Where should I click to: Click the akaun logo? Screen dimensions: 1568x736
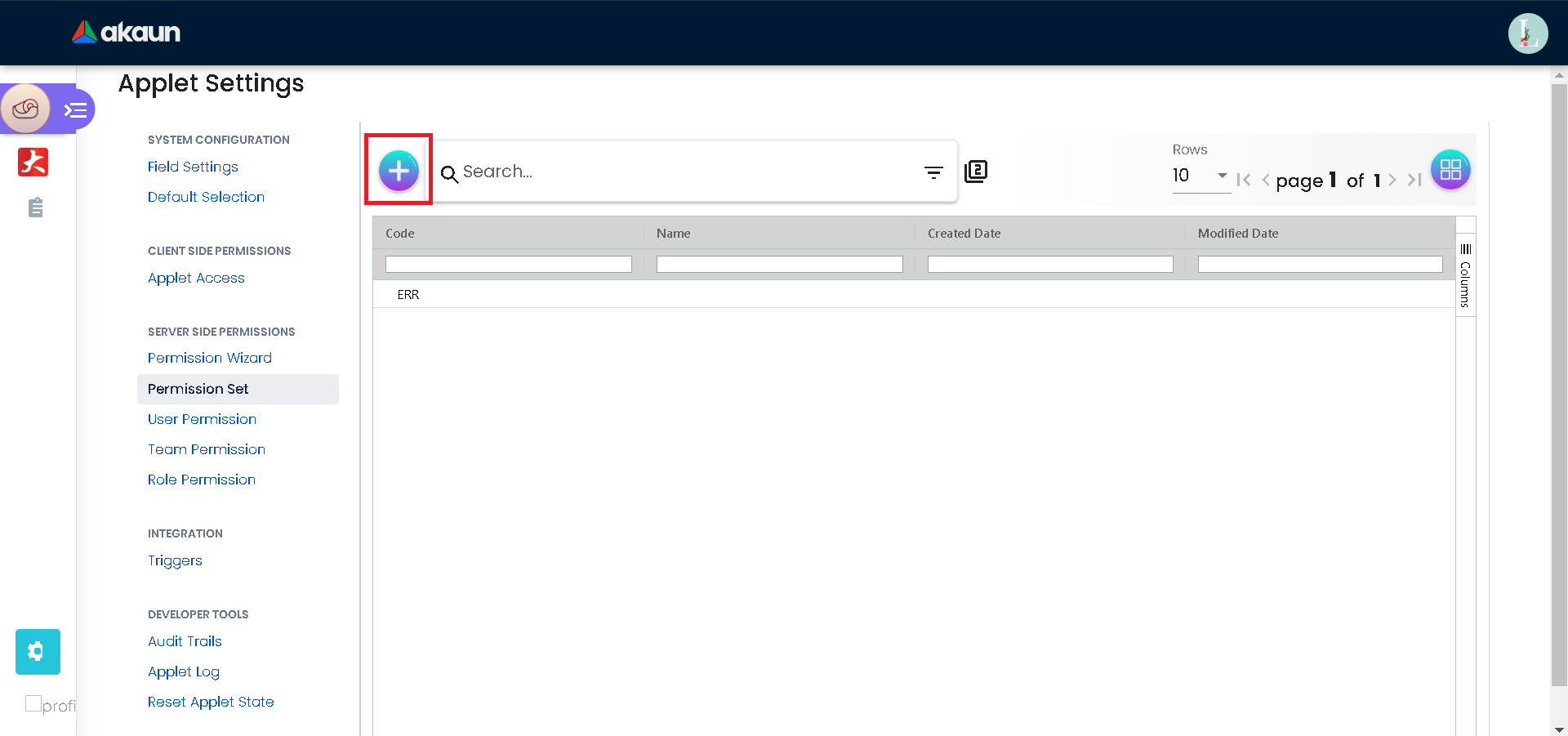click(x=126, y=32)
